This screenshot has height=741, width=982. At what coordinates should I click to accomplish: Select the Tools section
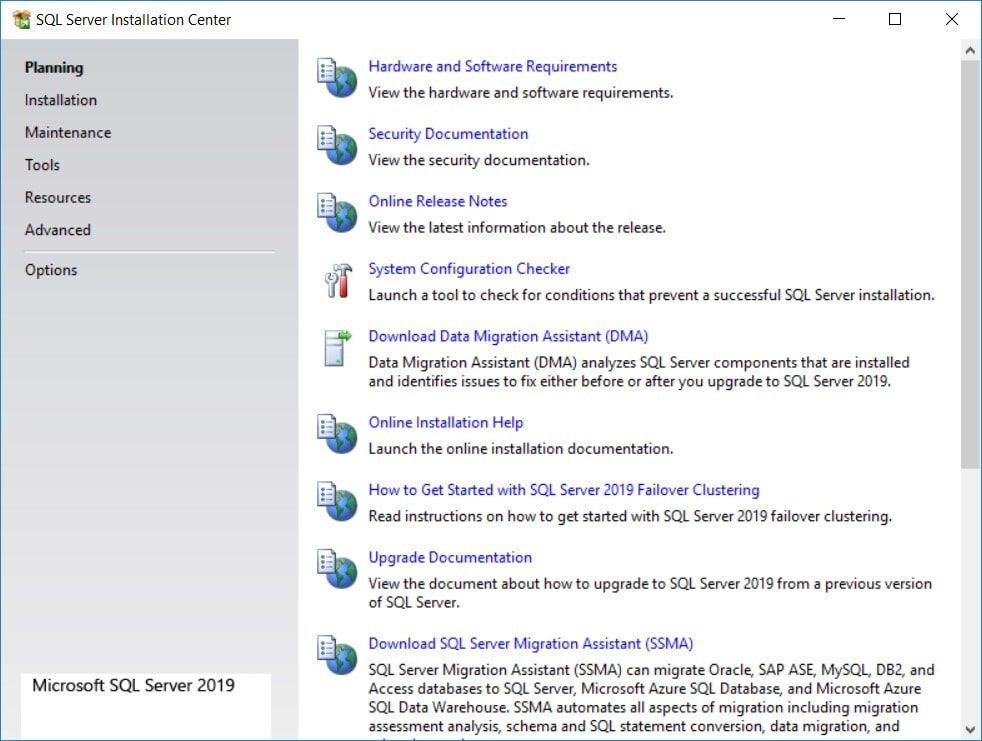coord(41,165)
